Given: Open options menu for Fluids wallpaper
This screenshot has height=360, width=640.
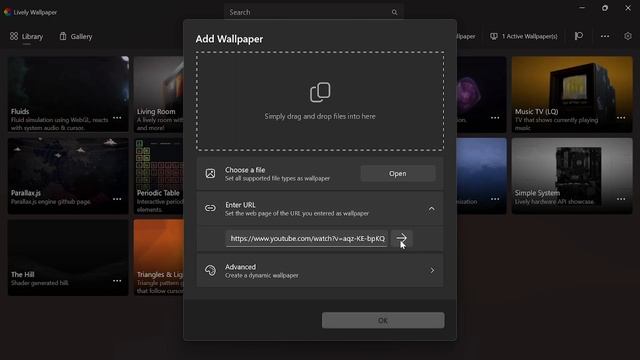Looking at the screenshot, I should [x=117, y=118].
